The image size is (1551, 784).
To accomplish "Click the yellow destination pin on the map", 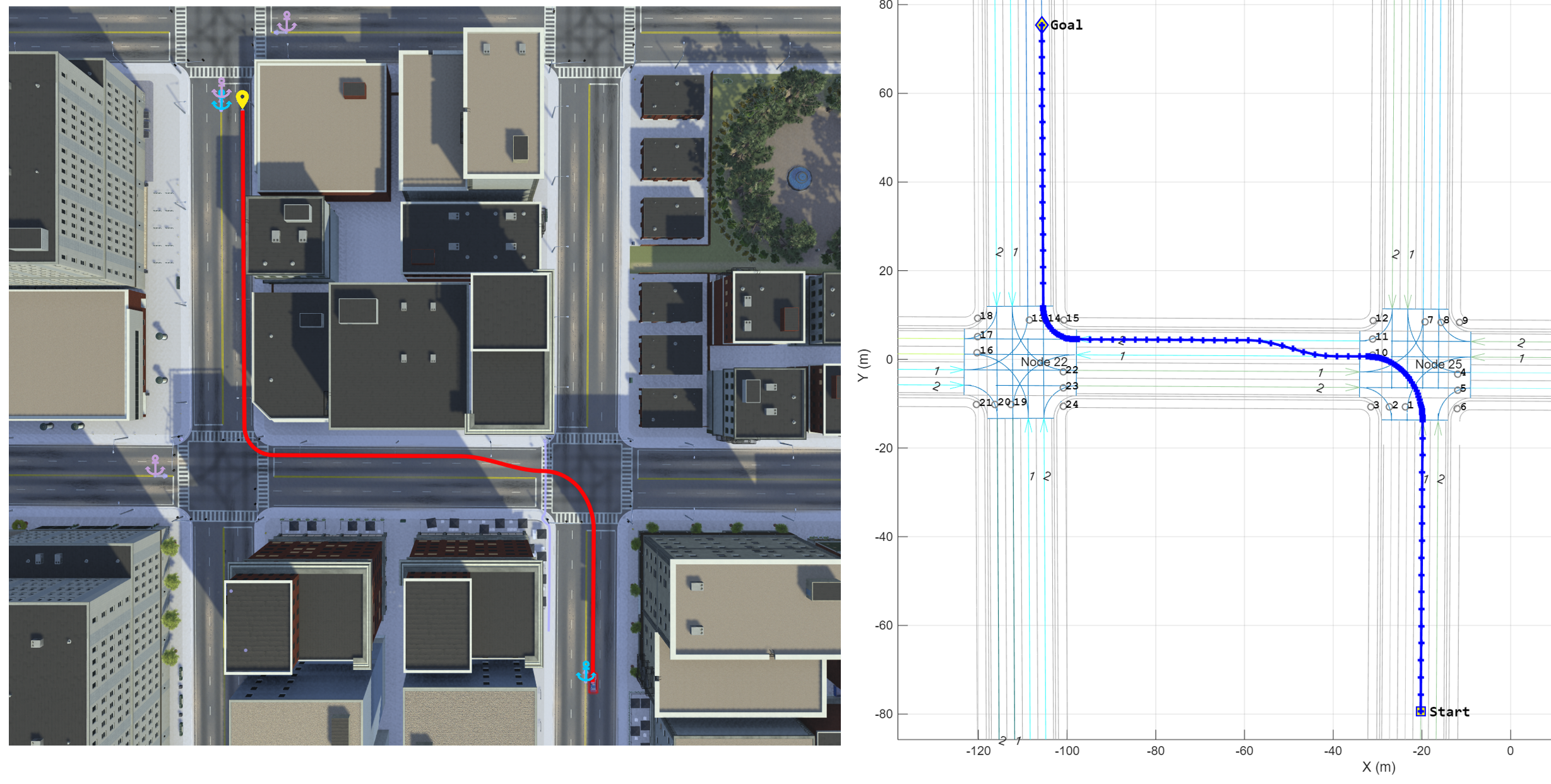I will coord(242,98).
